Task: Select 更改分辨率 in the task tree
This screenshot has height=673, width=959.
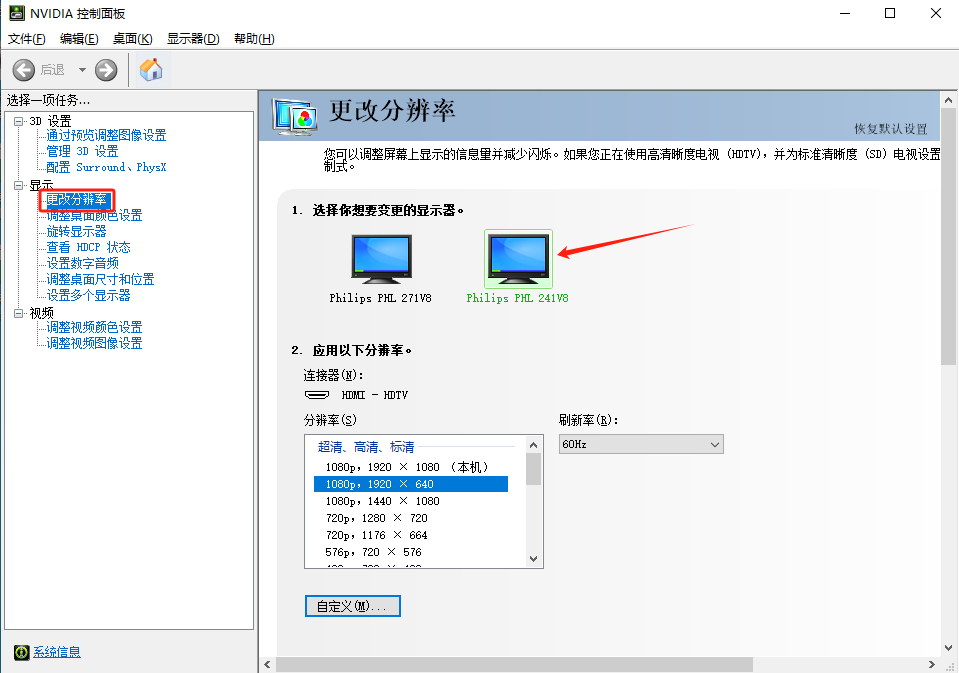Action: click(76, 199)
